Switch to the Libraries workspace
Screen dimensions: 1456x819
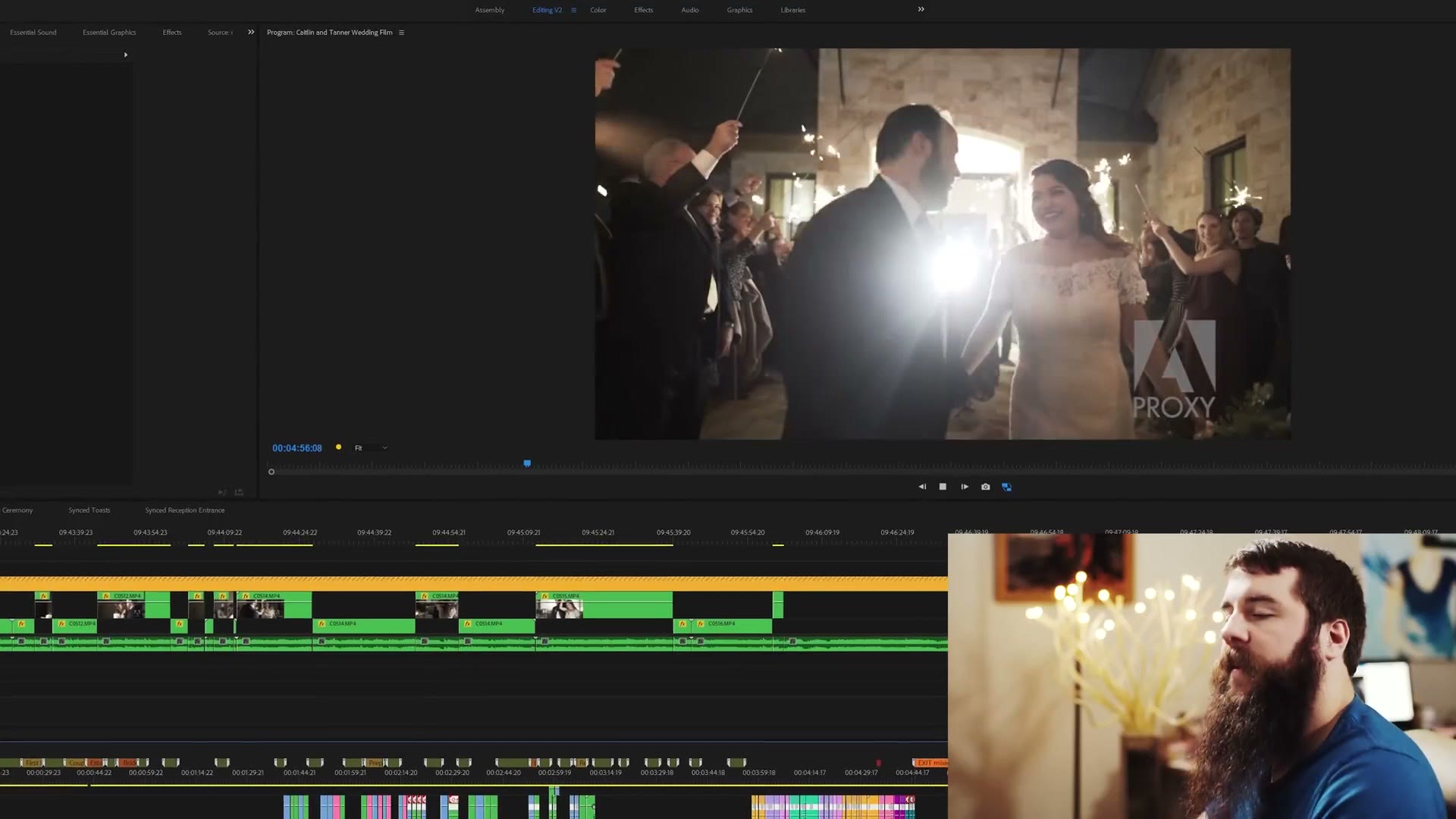(x=793, y=10)
